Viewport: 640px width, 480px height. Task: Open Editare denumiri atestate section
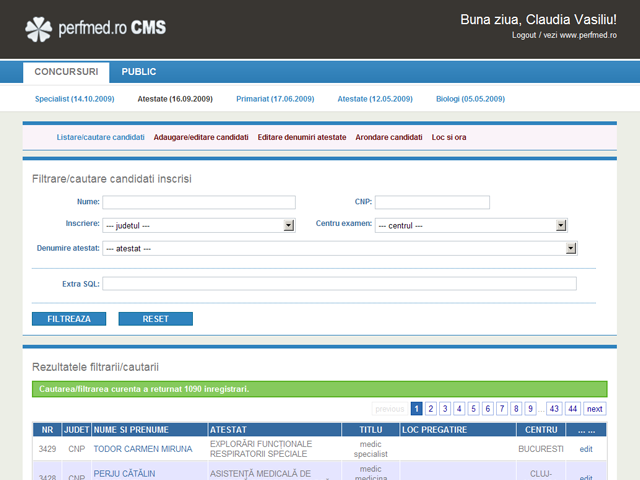click(302, 137)
